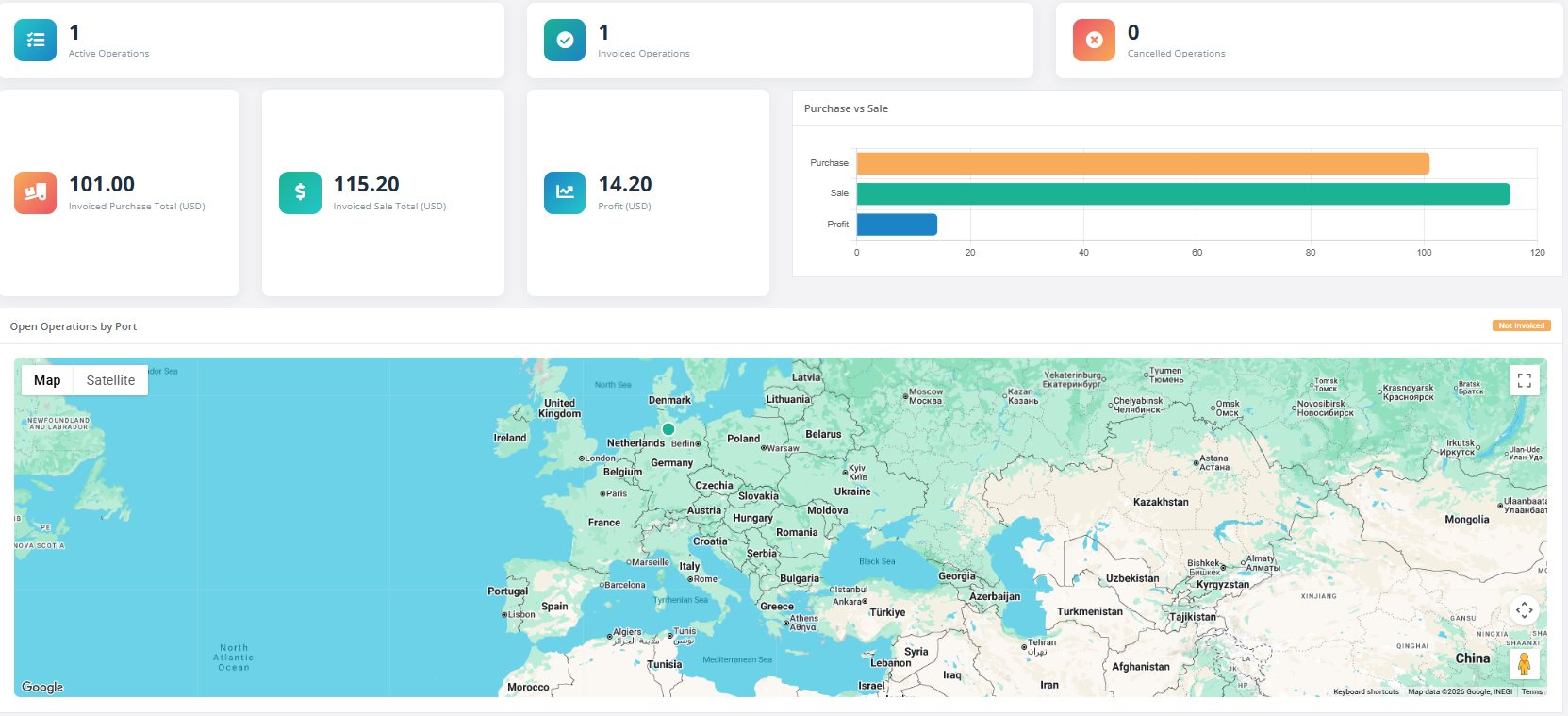The width and height of the screenshot is (1568, 716).
Task: Click the Türkiye label on the map
Action: [887, 612]
